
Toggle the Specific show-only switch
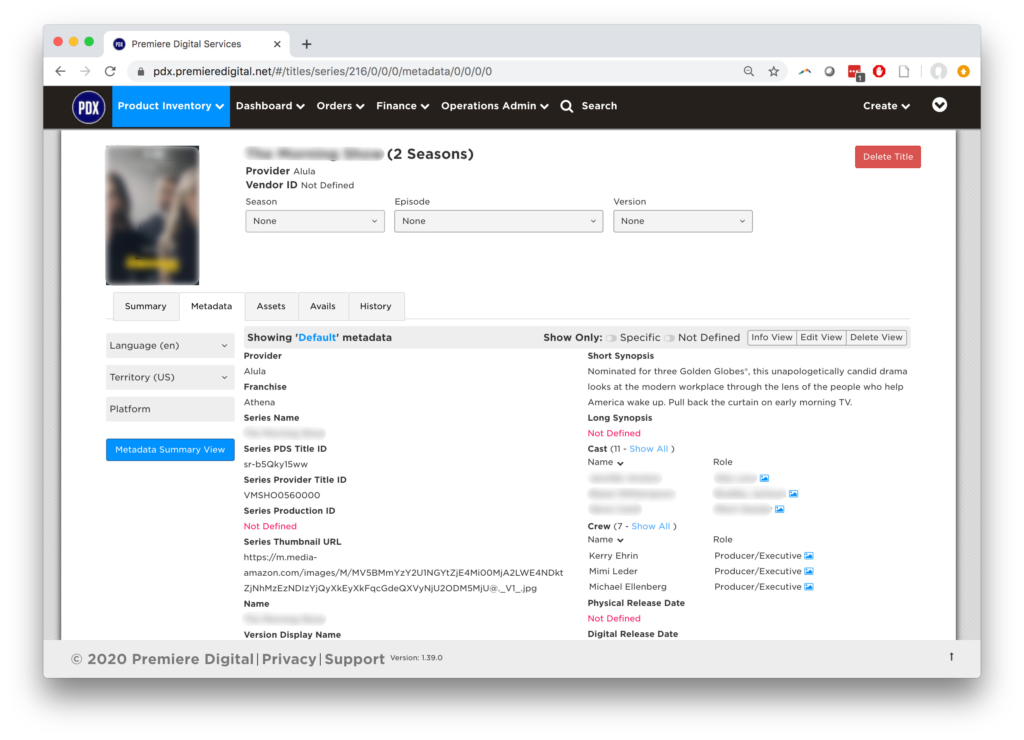[x=610, y=338]
